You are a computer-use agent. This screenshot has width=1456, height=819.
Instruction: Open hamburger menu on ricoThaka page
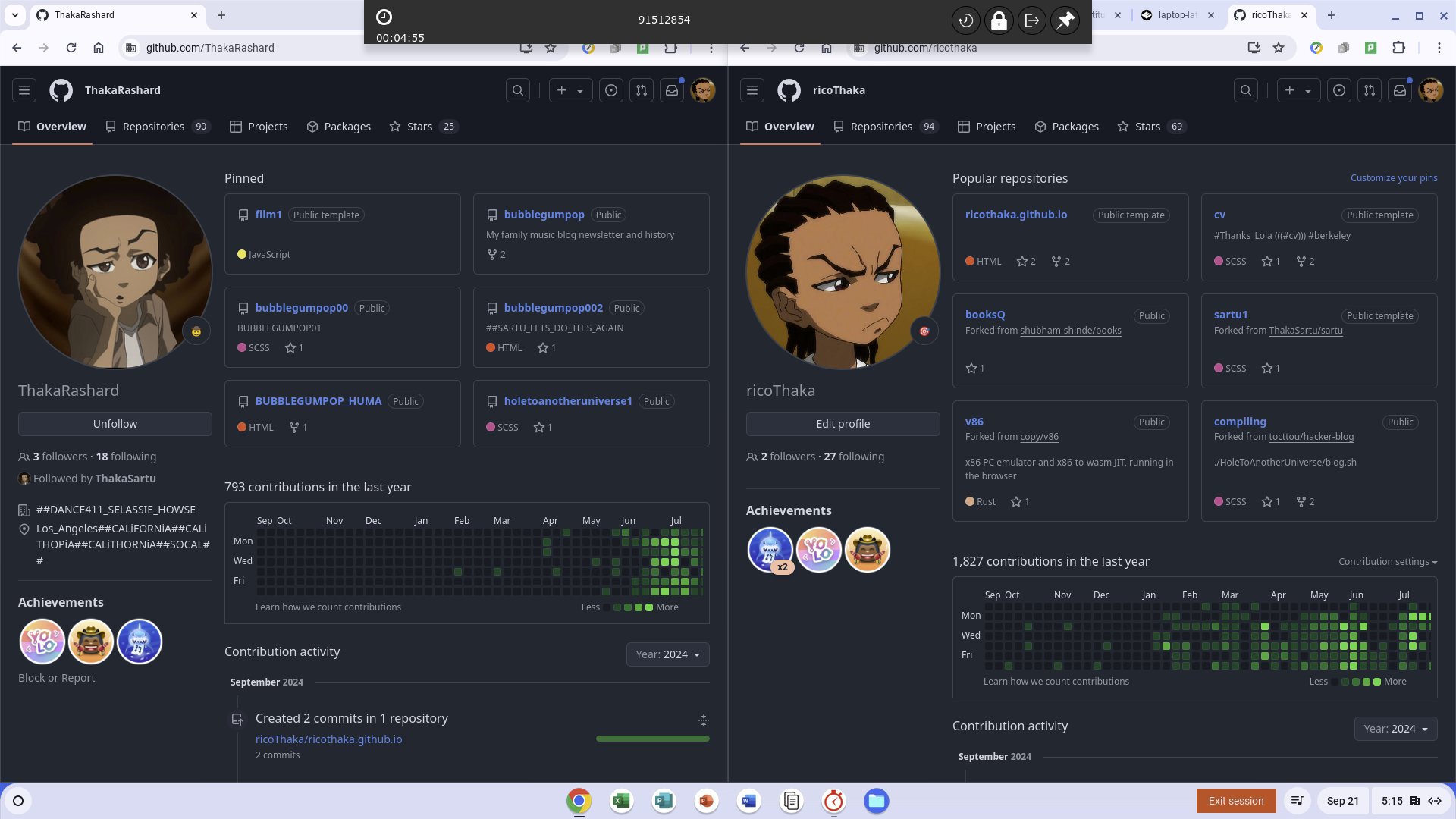[752, 90]
